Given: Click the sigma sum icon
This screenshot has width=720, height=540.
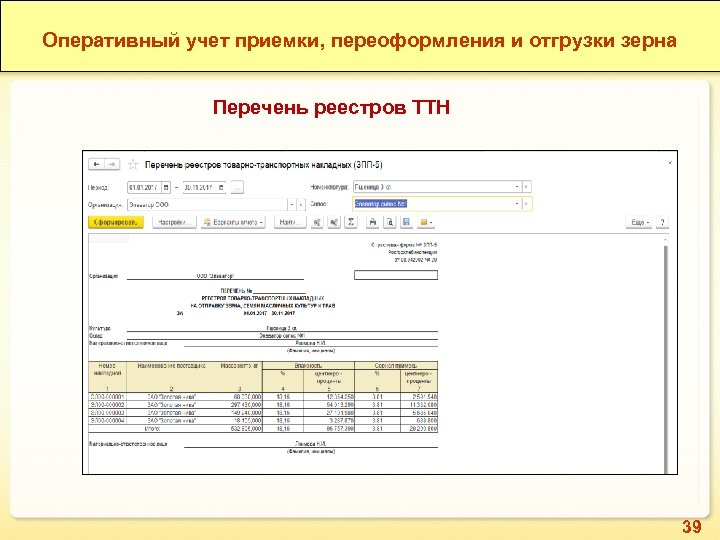Looking at the screenshot, I should [351, 222].
